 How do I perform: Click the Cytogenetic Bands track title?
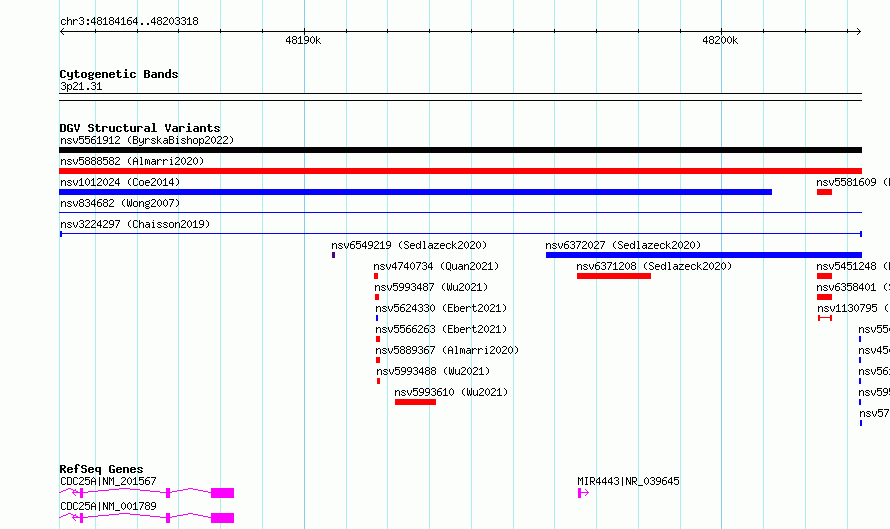tap(119, 74)
